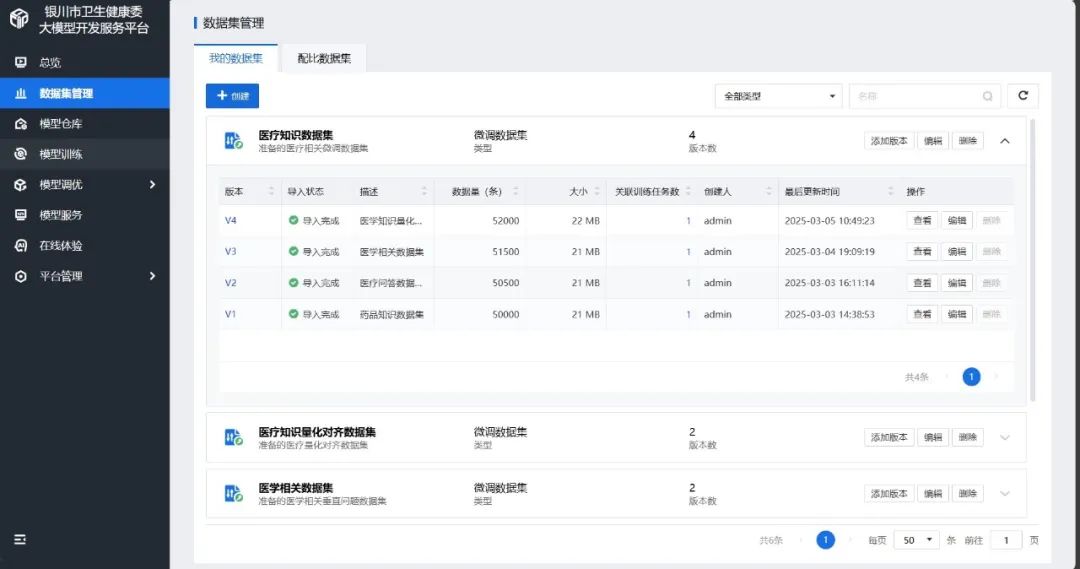Open the V3 version link
This screenshot has height=569, width=1080.
point(231,252)
